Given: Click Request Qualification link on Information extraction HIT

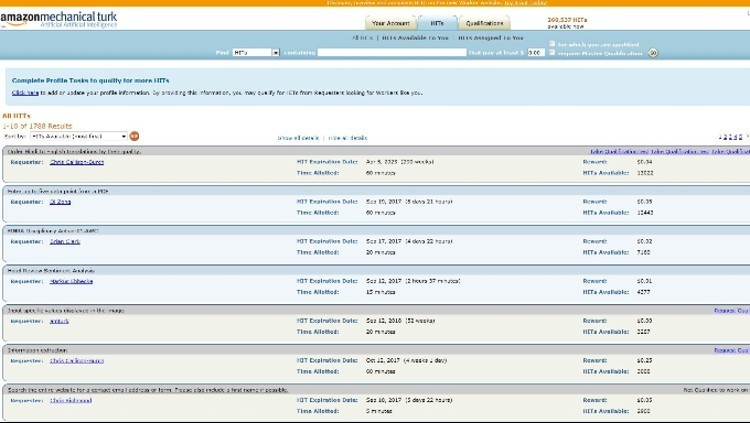Looking at the screenshot, I should click(x=732, y=350).
